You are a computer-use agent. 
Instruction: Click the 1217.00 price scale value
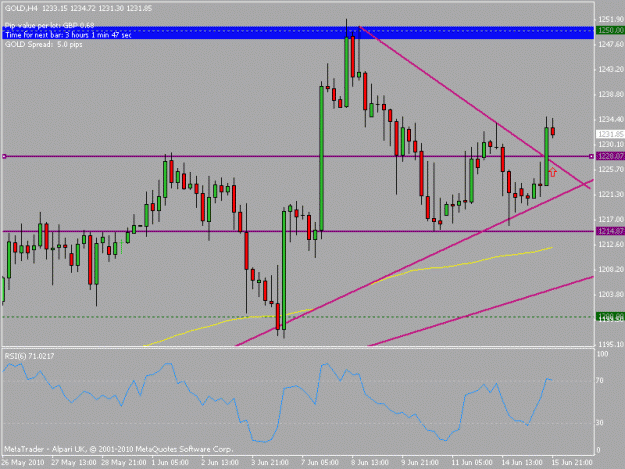pos(611,219)
